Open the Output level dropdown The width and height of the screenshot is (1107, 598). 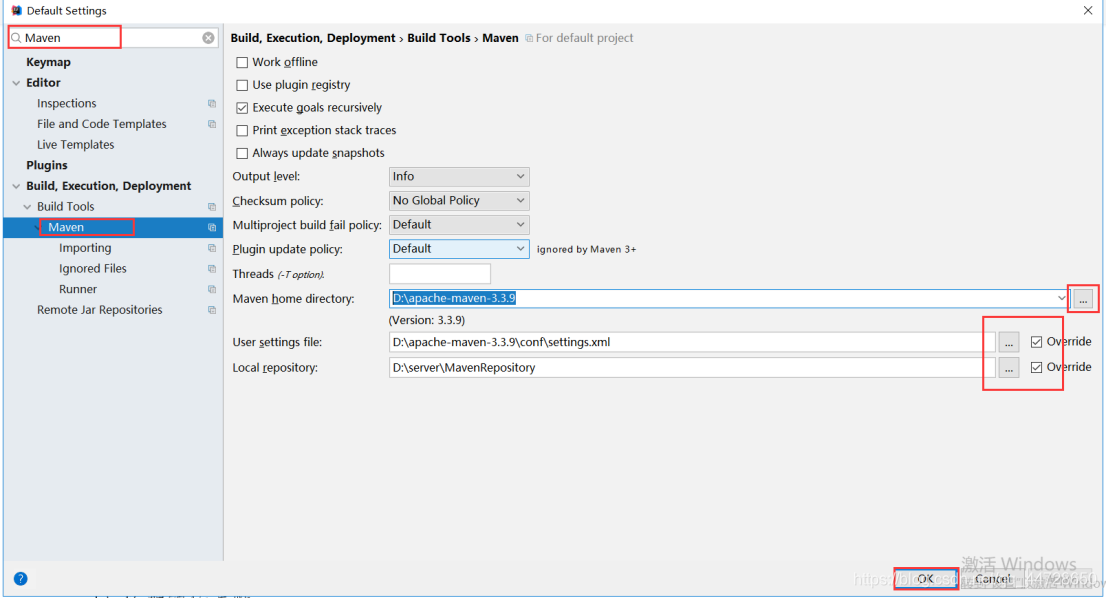point(459,177)
